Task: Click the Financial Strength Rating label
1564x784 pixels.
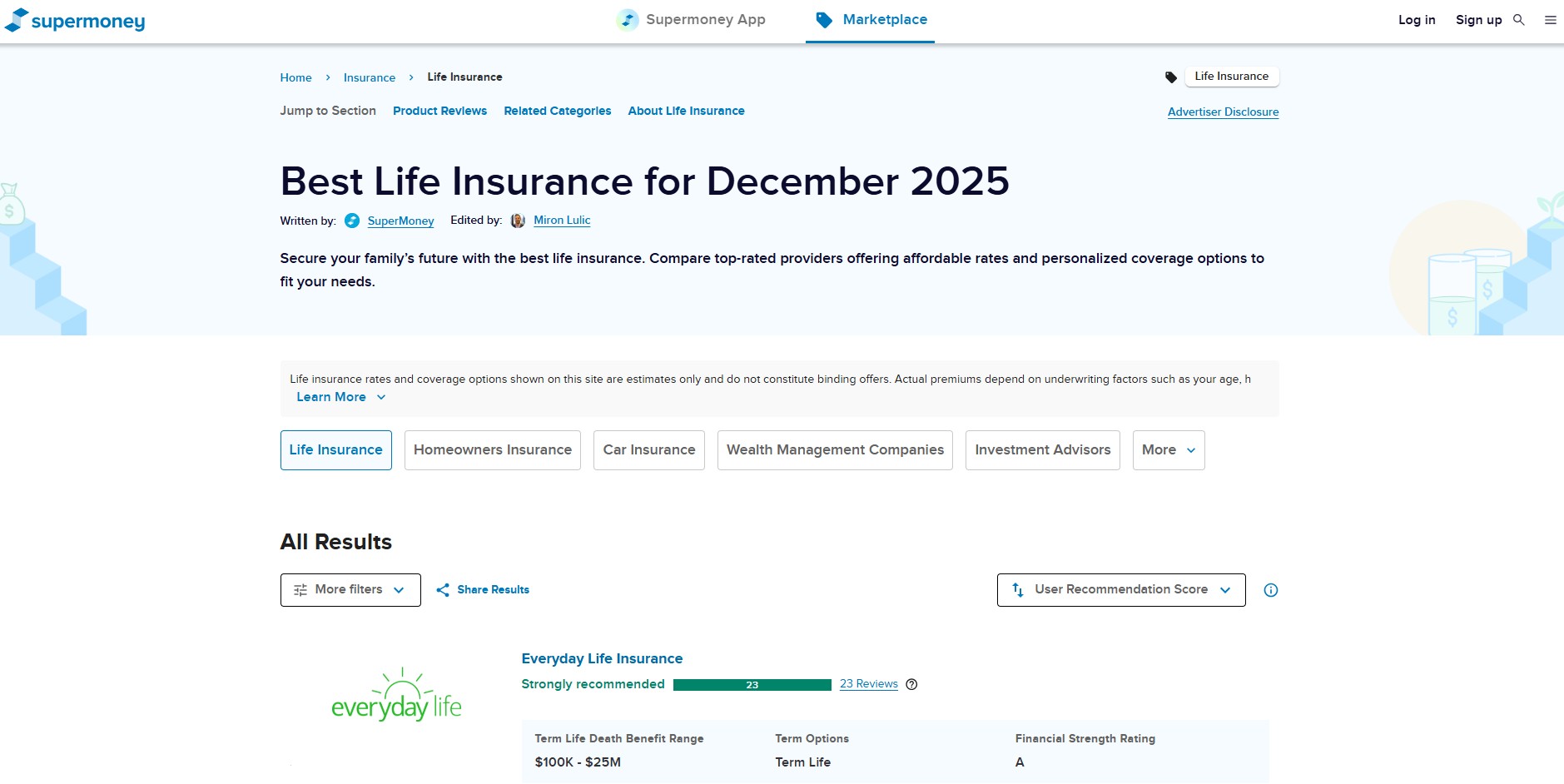Action: click(x=1085, y=739)
